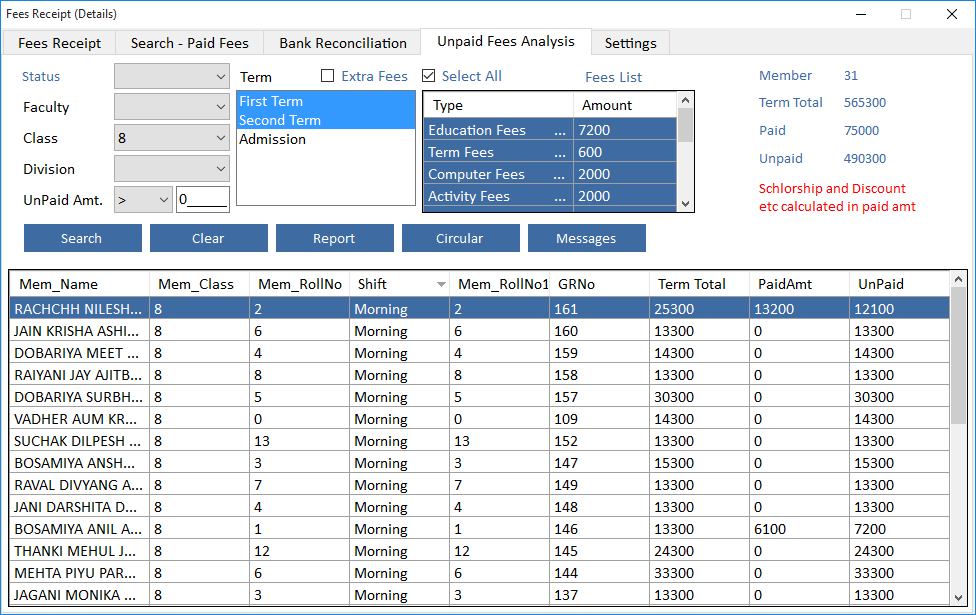This screenshot has width=976, height=615.
Task: Select the JAGANI MONIKA row
Action: (480, 594)
